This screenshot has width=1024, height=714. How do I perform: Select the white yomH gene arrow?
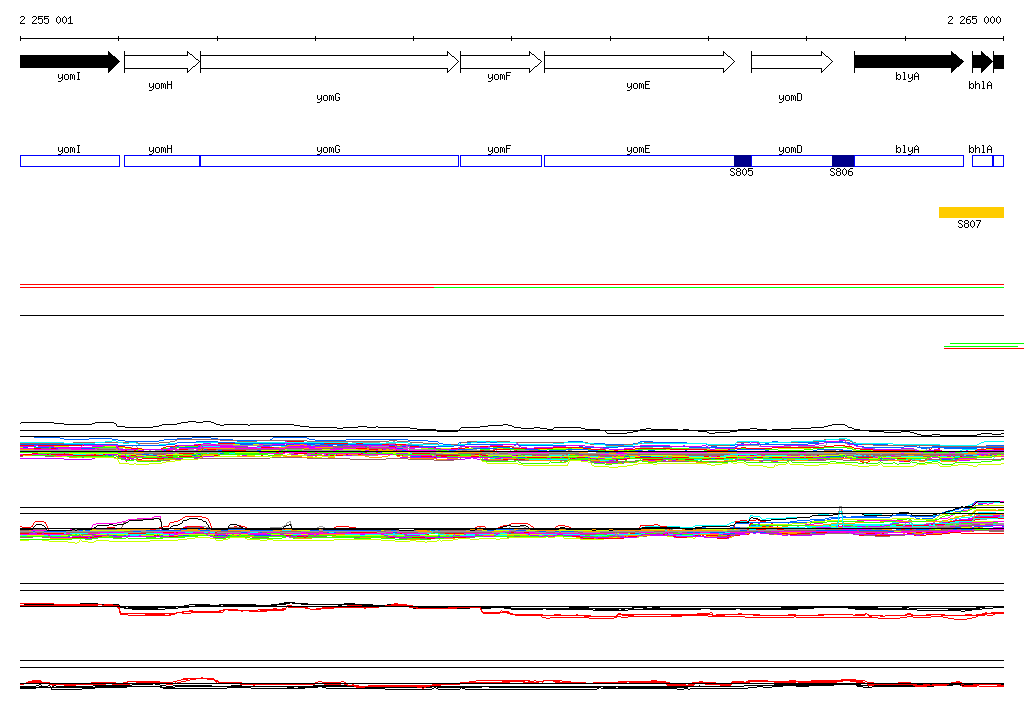coord(162,62)
